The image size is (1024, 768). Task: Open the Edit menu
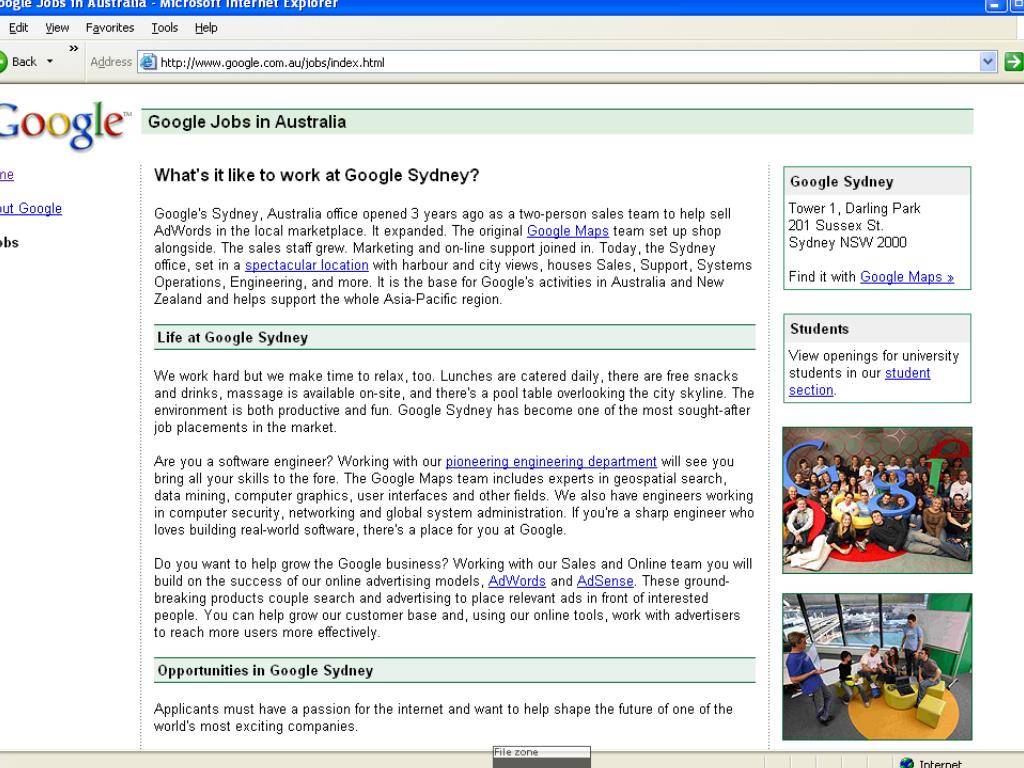18,27
